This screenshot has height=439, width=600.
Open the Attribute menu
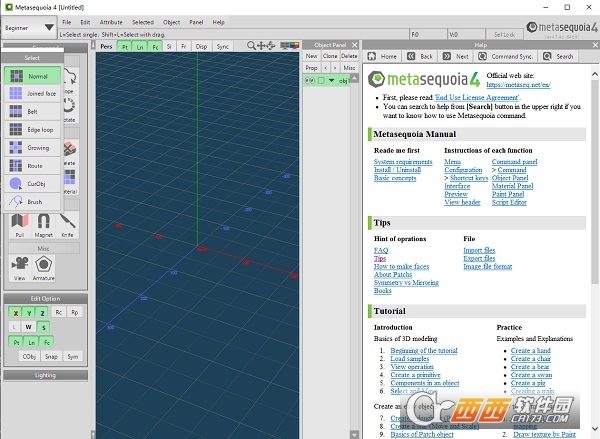111,22
